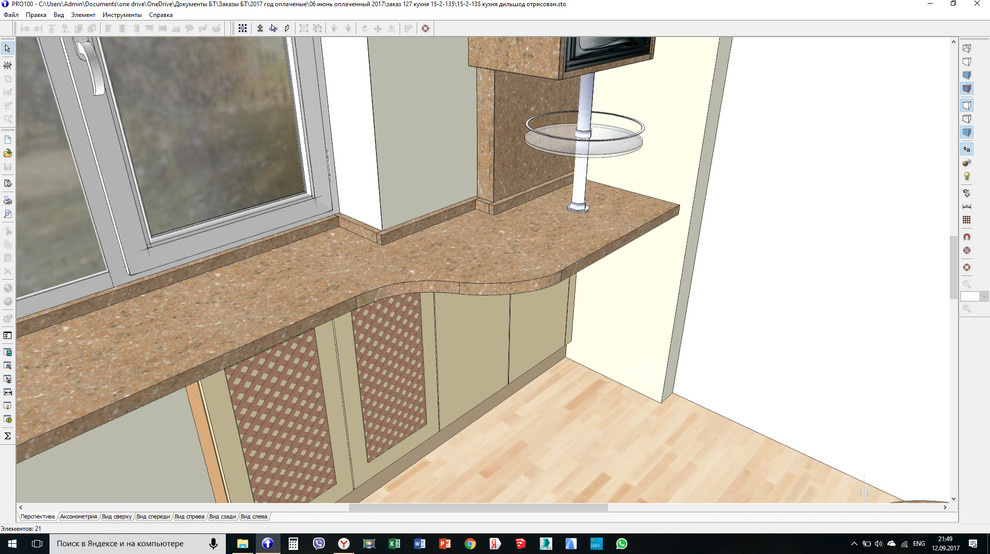Toggle the magnet snap option

coord(967,236)
